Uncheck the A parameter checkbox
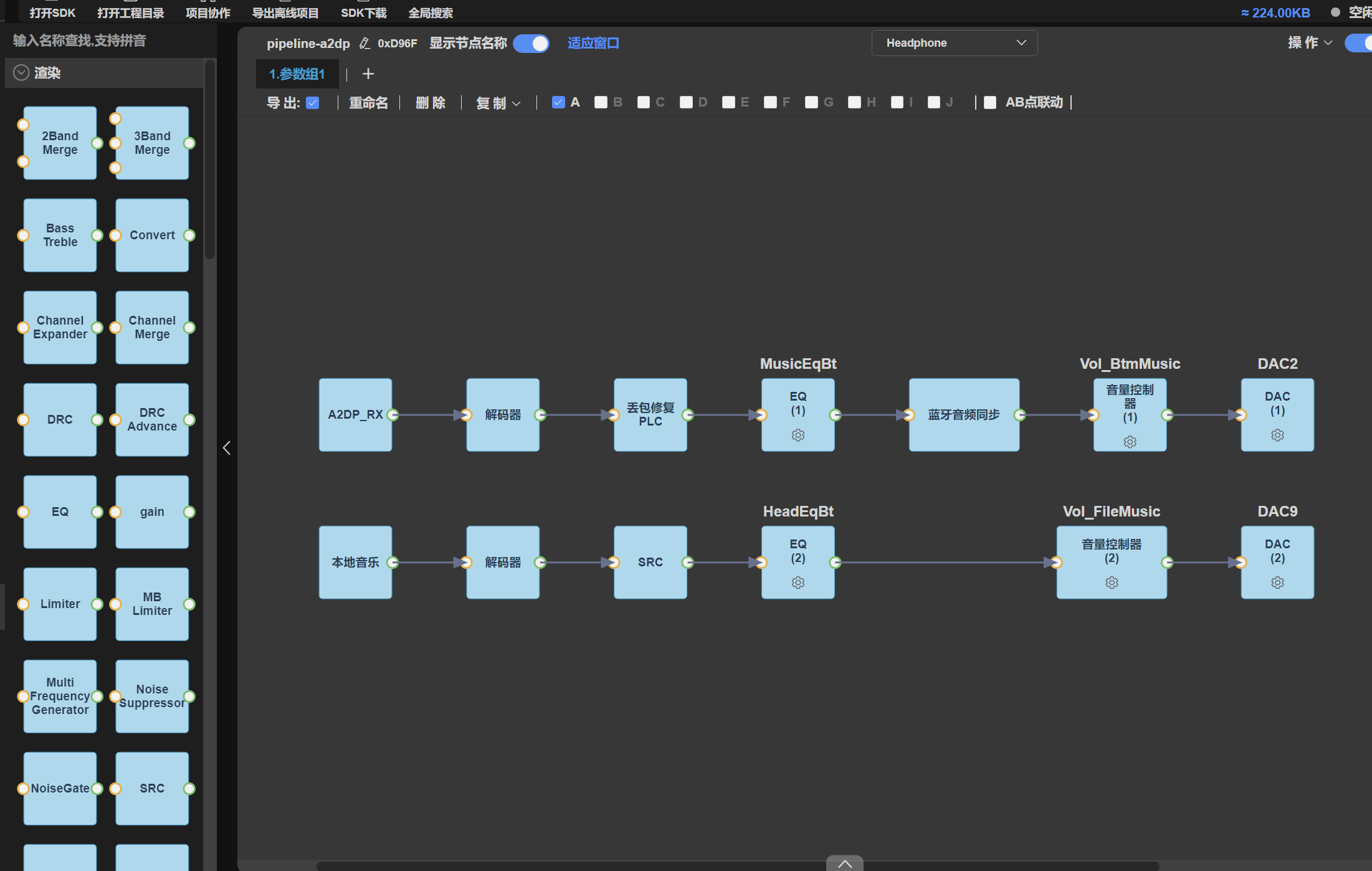This screenshot has height=871, width=1372. pos(558,102)
